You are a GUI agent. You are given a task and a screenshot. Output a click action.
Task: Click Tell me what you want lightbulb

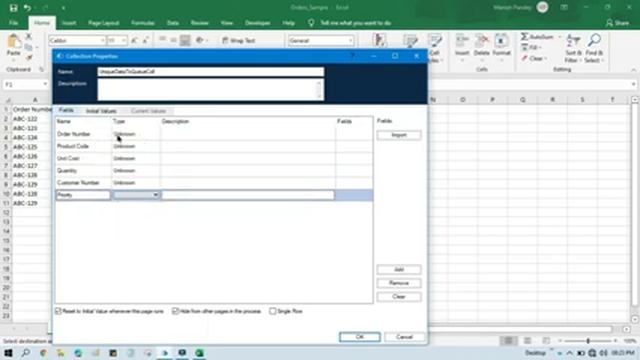311,23
